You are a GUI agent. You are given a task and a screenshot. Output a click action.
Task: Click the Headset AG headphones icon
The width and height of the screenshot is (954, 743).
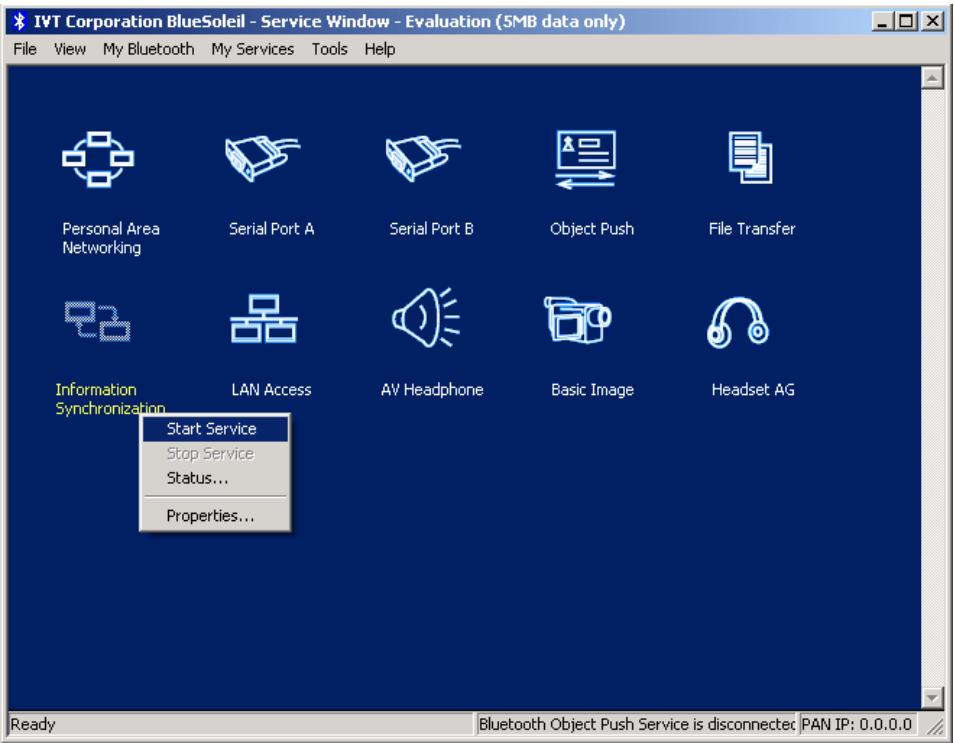(x=737, y=323)
